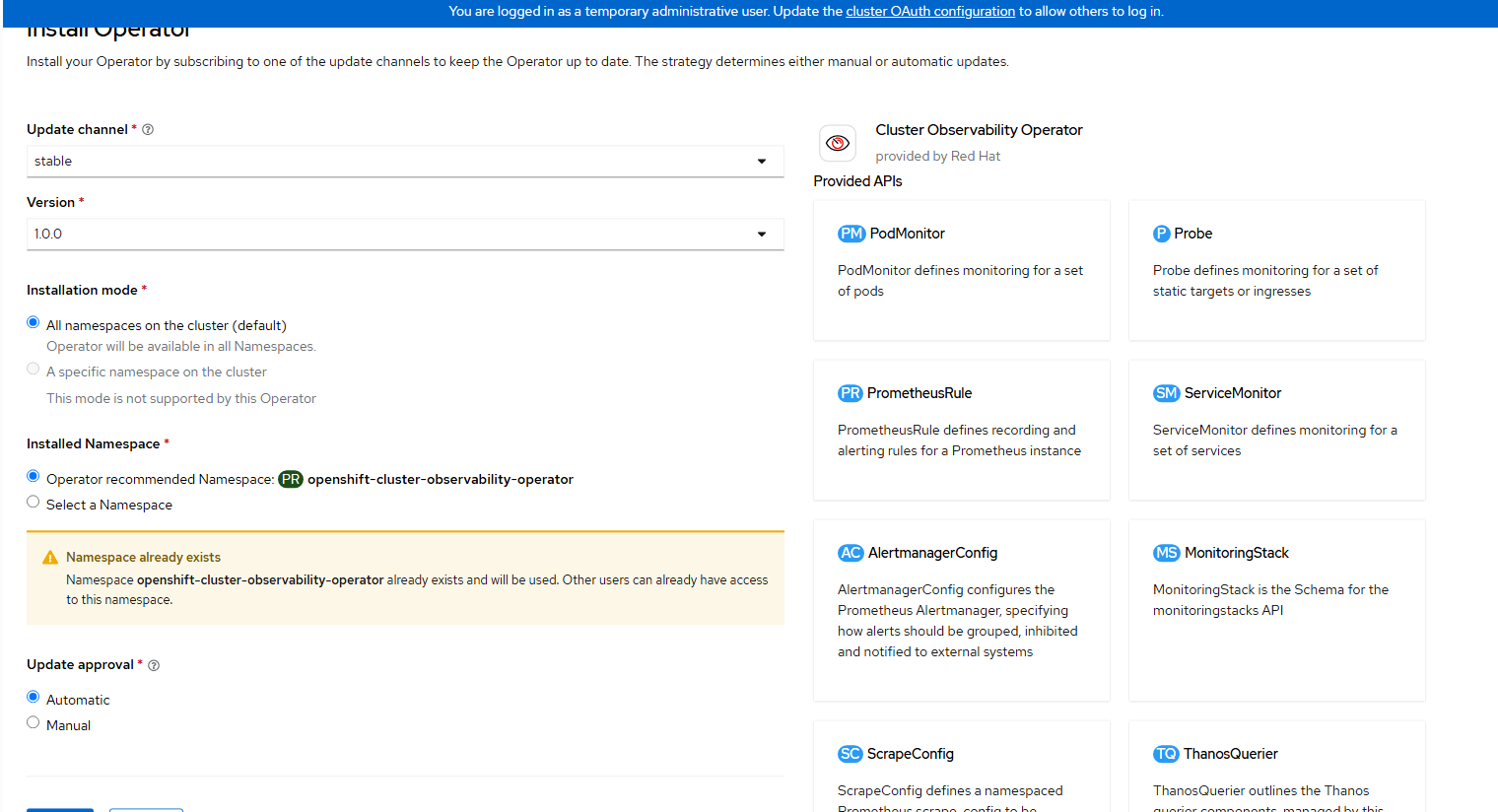Click the 'Namespace already exists' alert title
1498x812 pixels.
(x=143, y=558)
